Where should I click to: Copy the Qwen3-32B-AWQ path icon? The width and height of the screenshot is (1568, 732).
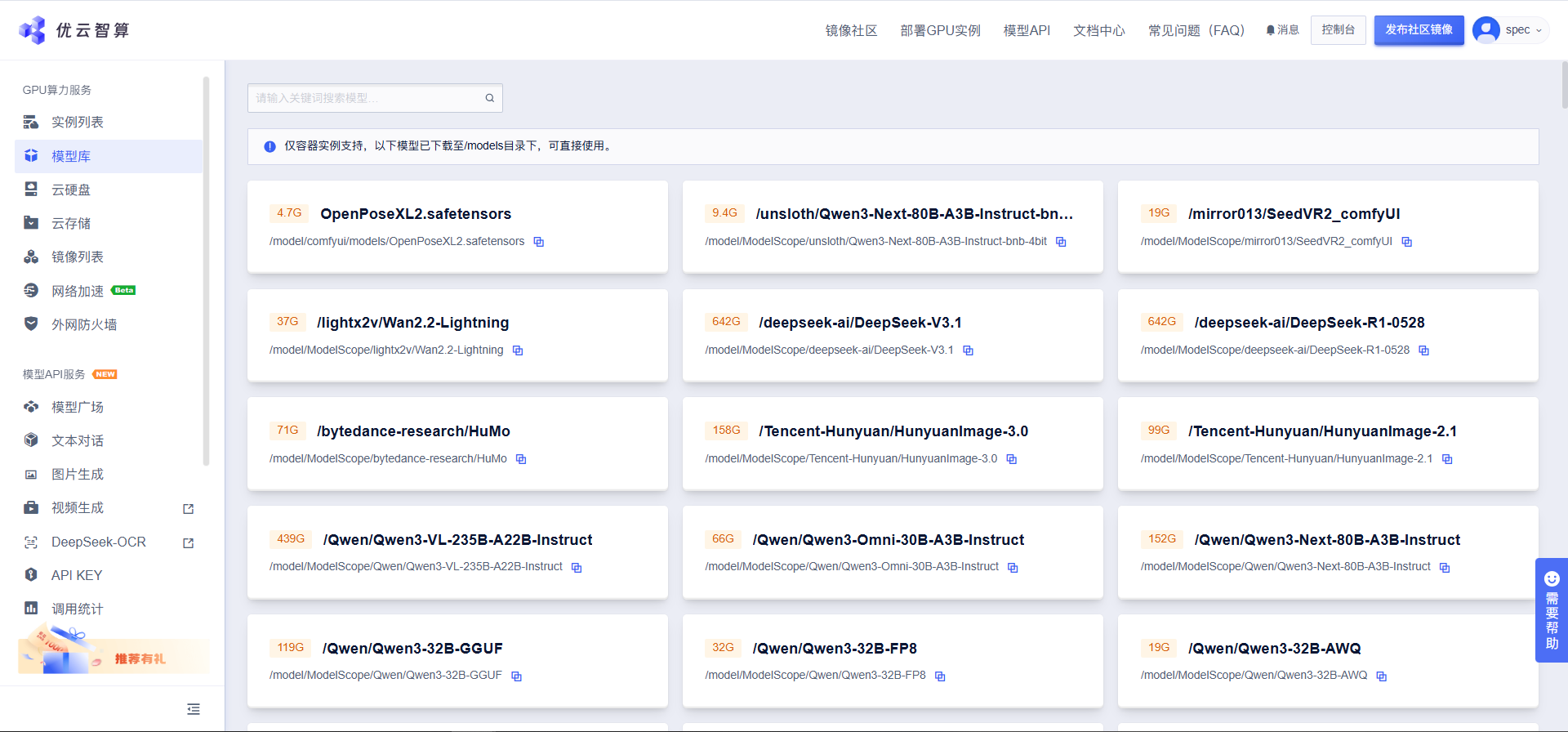(x=1382, y=676)
